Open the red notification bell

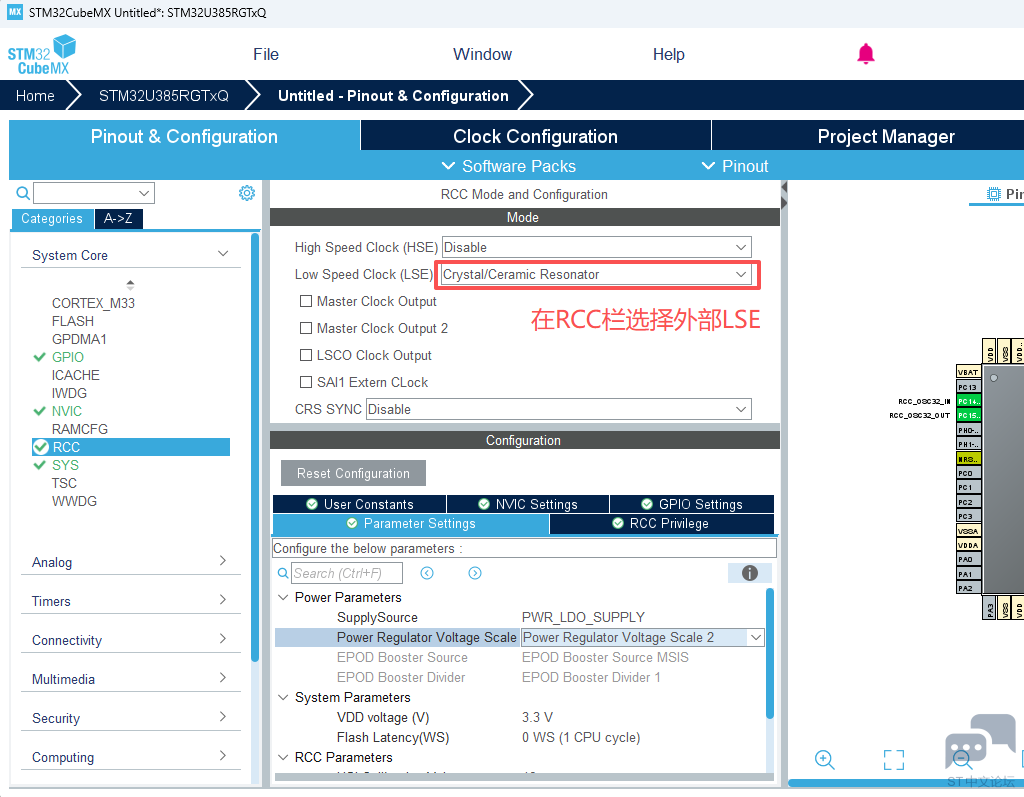[x=865, y=54]
